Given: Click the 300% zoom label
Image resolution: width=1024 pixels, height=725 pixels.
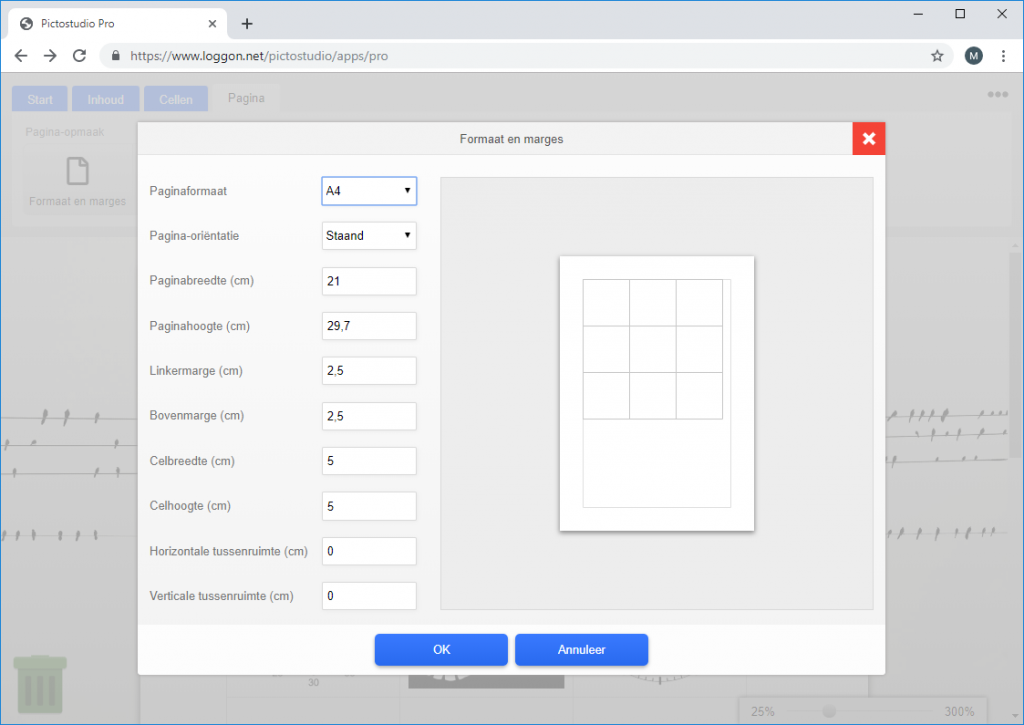Looking at the screenshot, I should pyautogui.click(x=959, y=711).
